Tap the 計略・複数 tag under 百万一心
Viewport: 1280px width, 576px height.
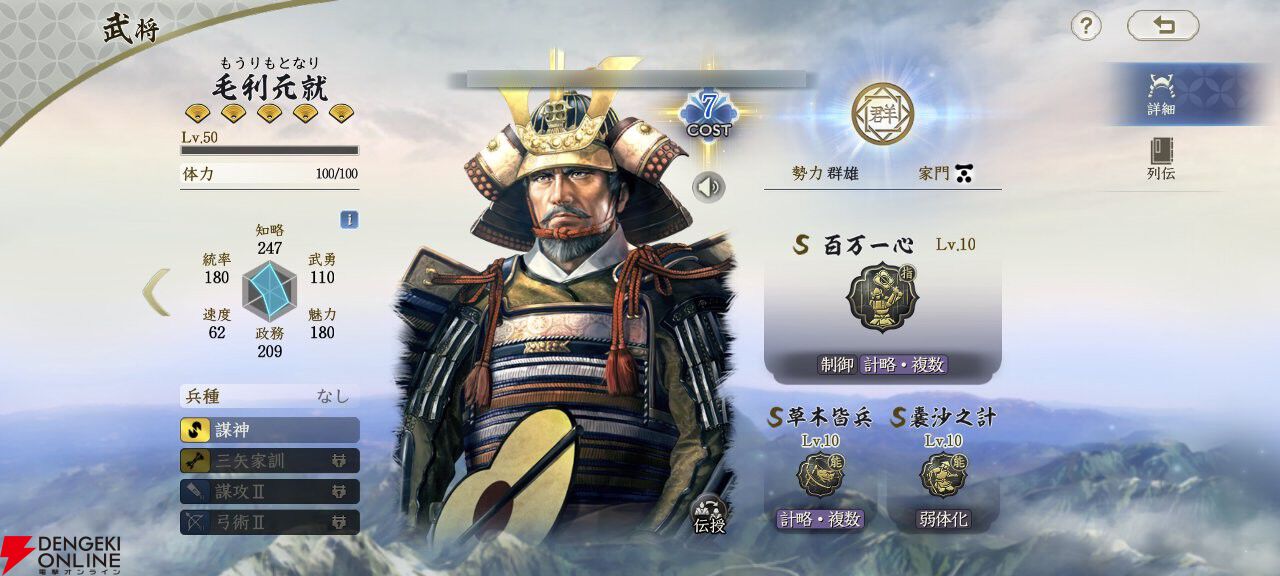point(903,365)
